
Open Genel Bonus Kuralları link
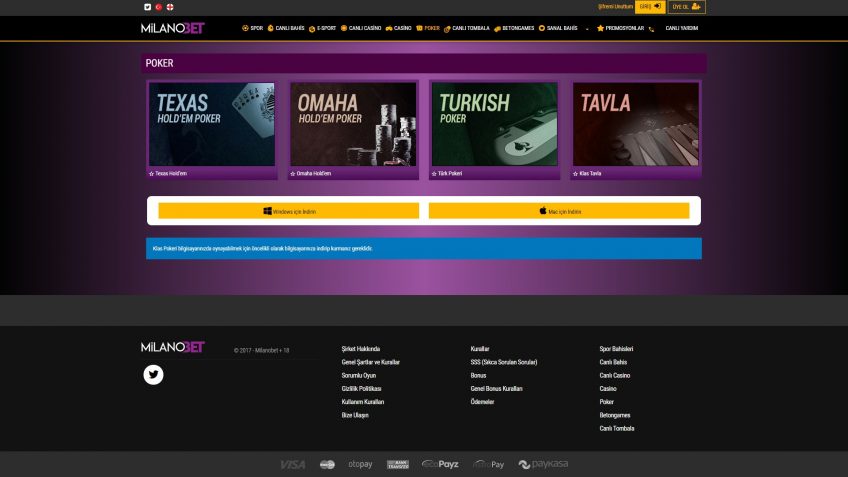point(496,389)
